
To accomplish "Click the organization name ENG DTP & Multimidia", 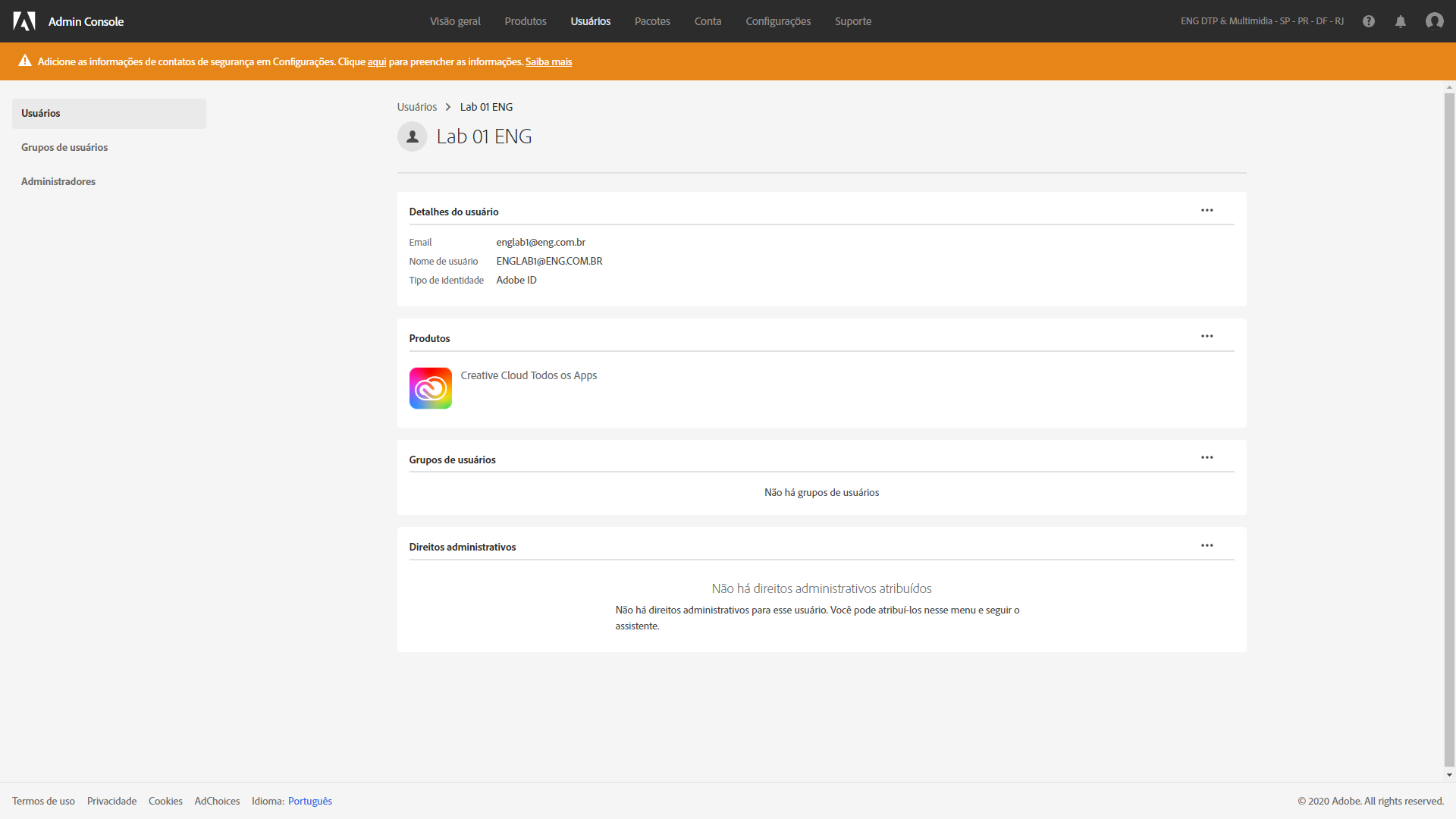I will [x=1262, y=21].
